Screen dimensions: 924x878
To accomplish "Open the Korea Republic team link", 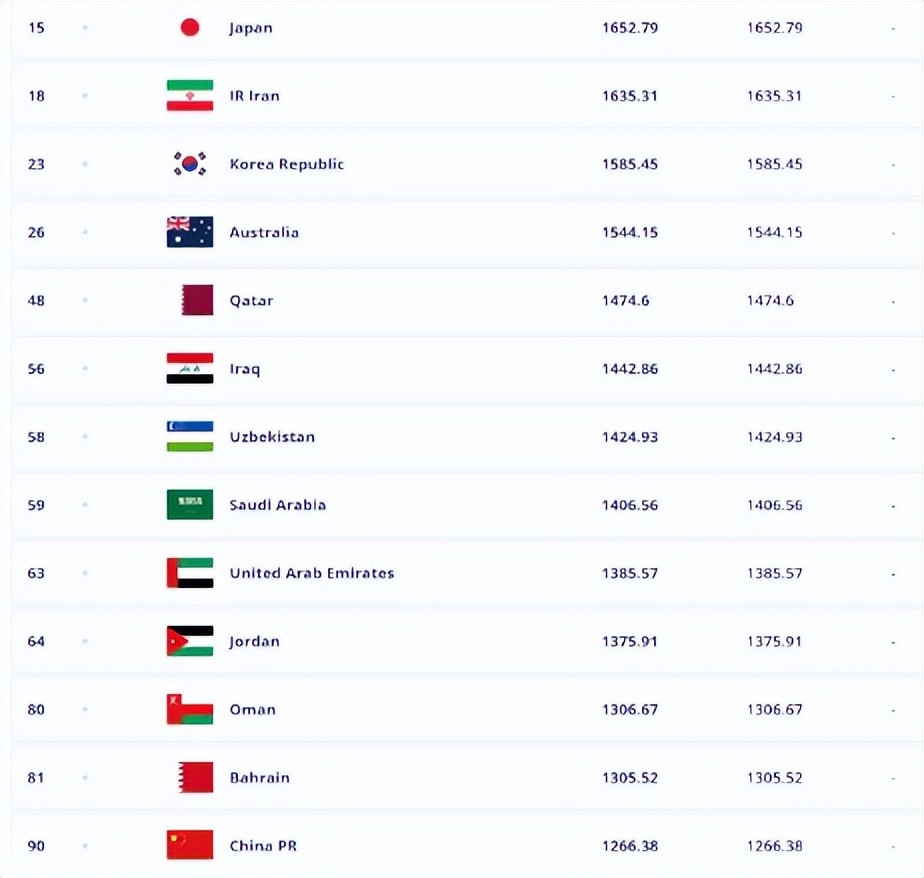I will [287, 164].
